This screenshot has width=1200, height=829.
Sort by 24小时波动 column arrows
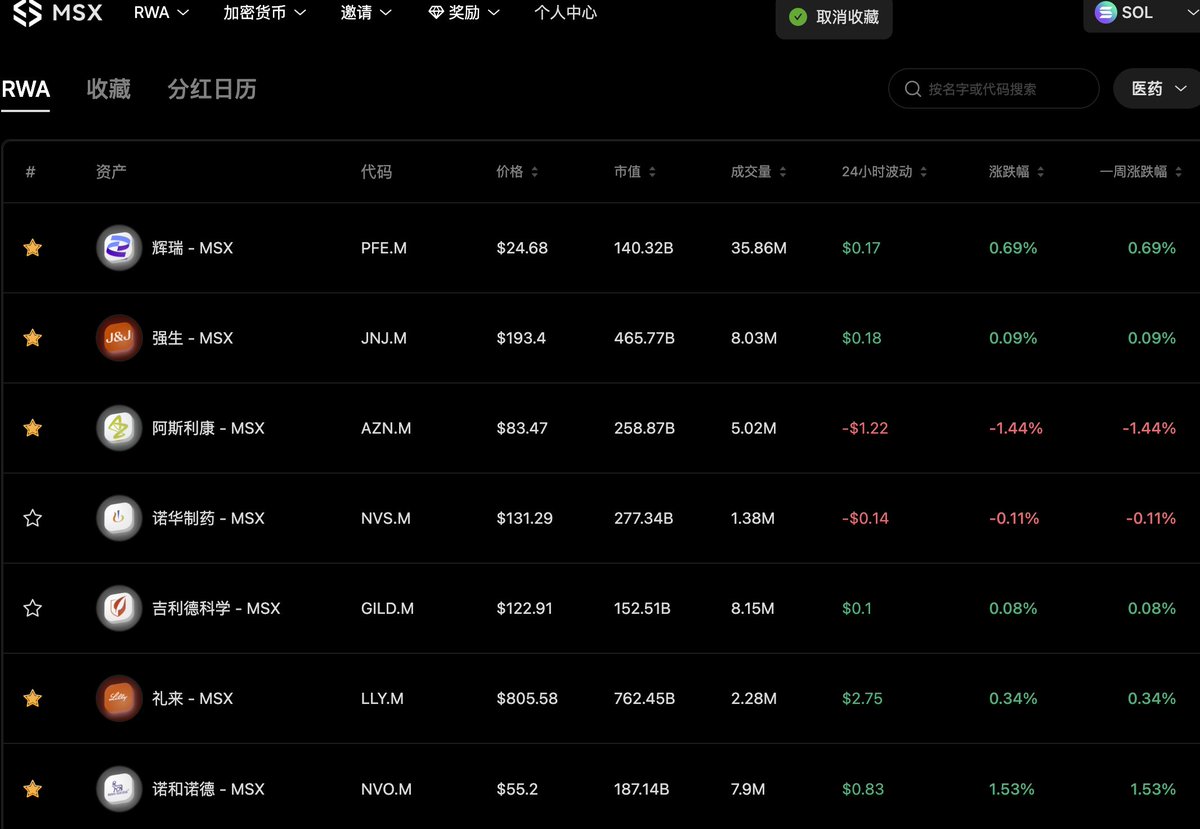(923, 172)
